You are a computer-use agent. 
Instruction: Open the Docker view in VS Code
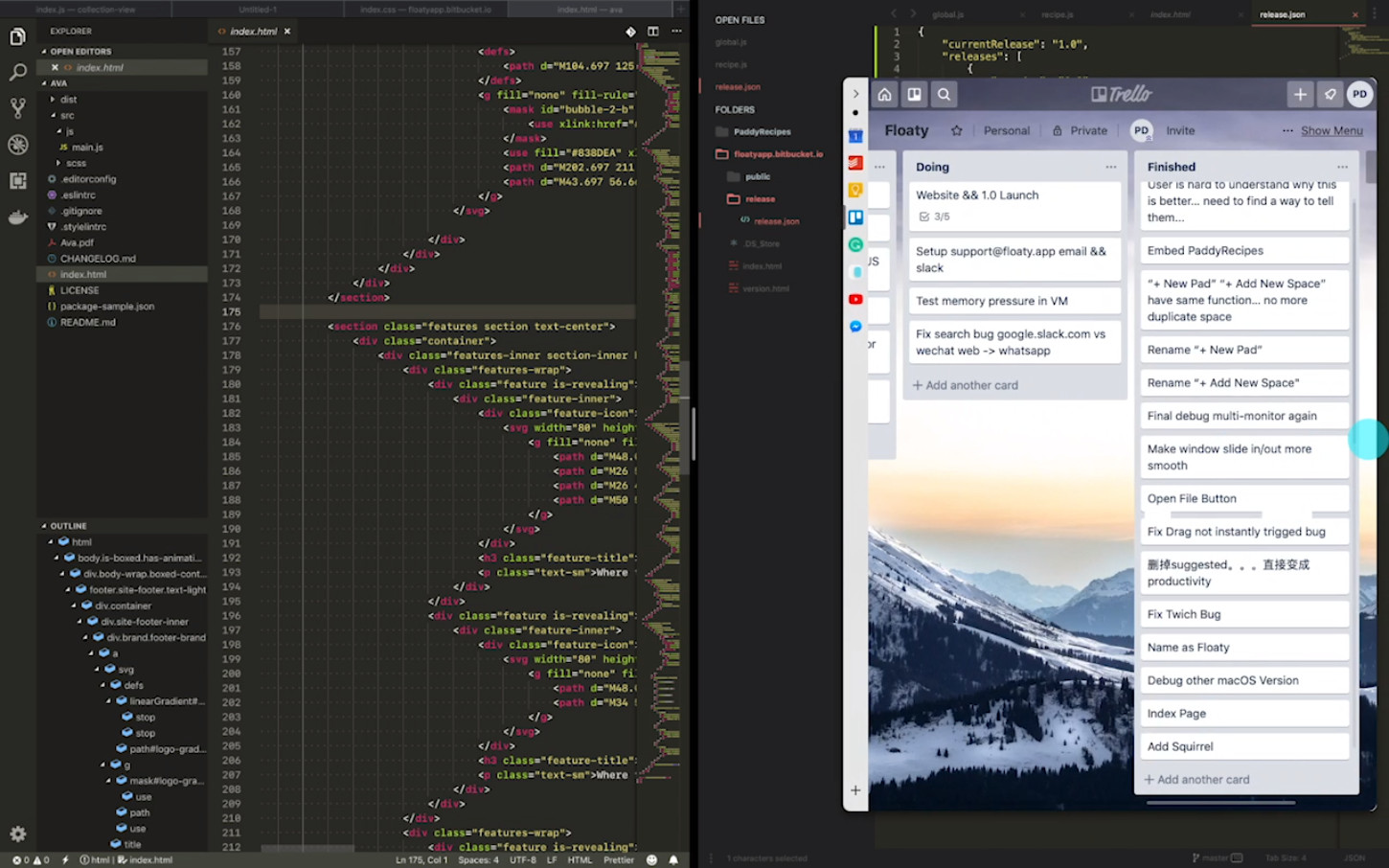(x=17, y=217)
